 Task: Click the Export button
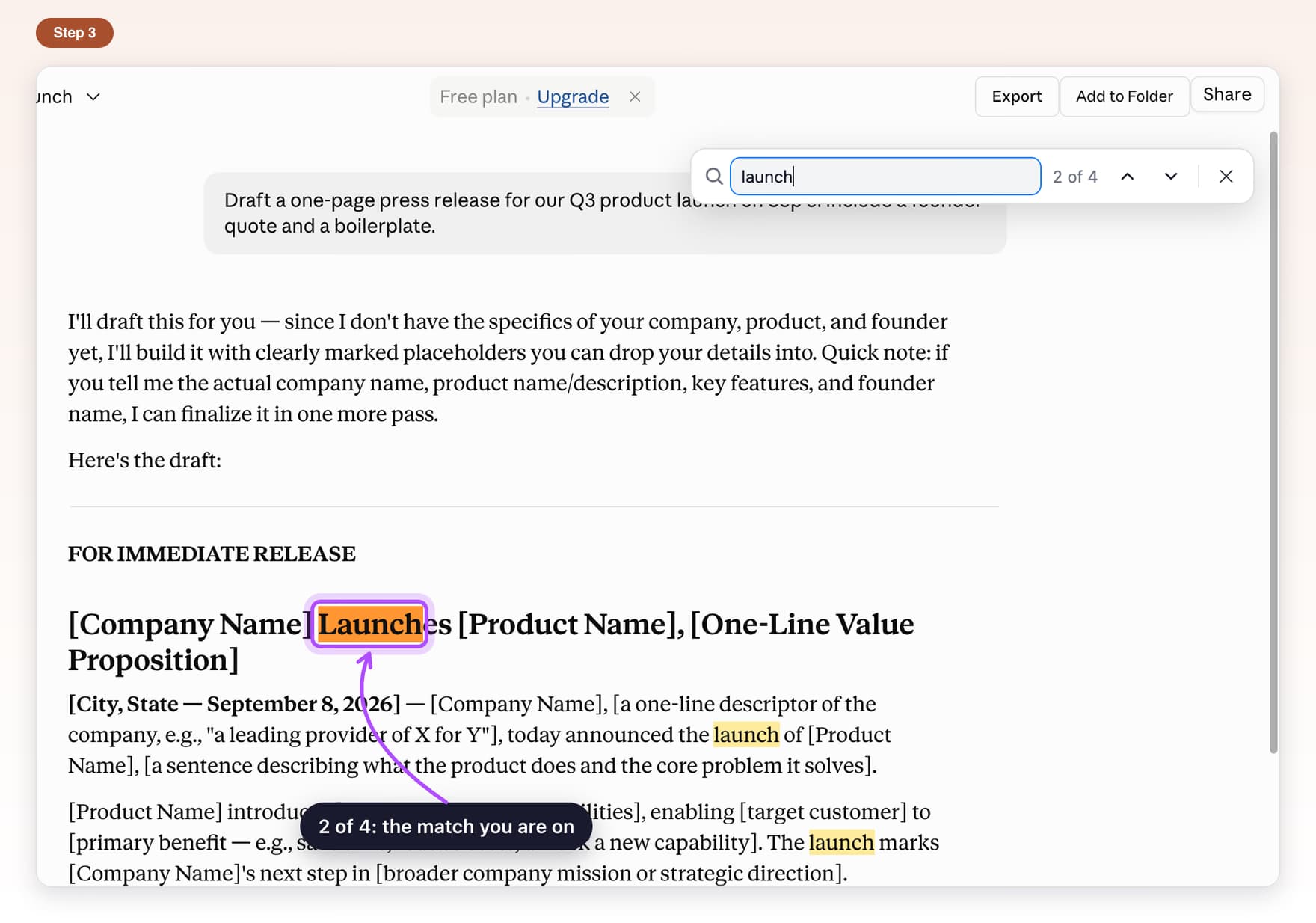pos(1017,96)
